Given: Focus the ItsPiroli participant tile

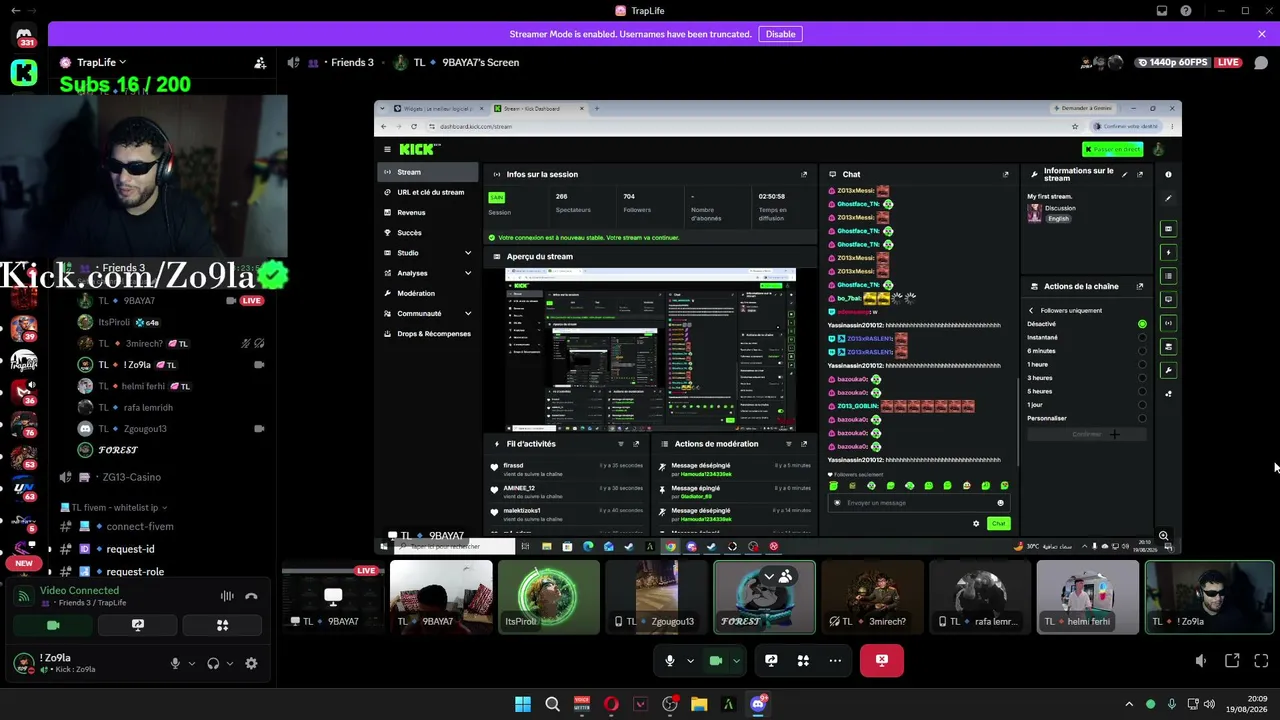Looking at the screenshot, I should (x=549, y=597).
